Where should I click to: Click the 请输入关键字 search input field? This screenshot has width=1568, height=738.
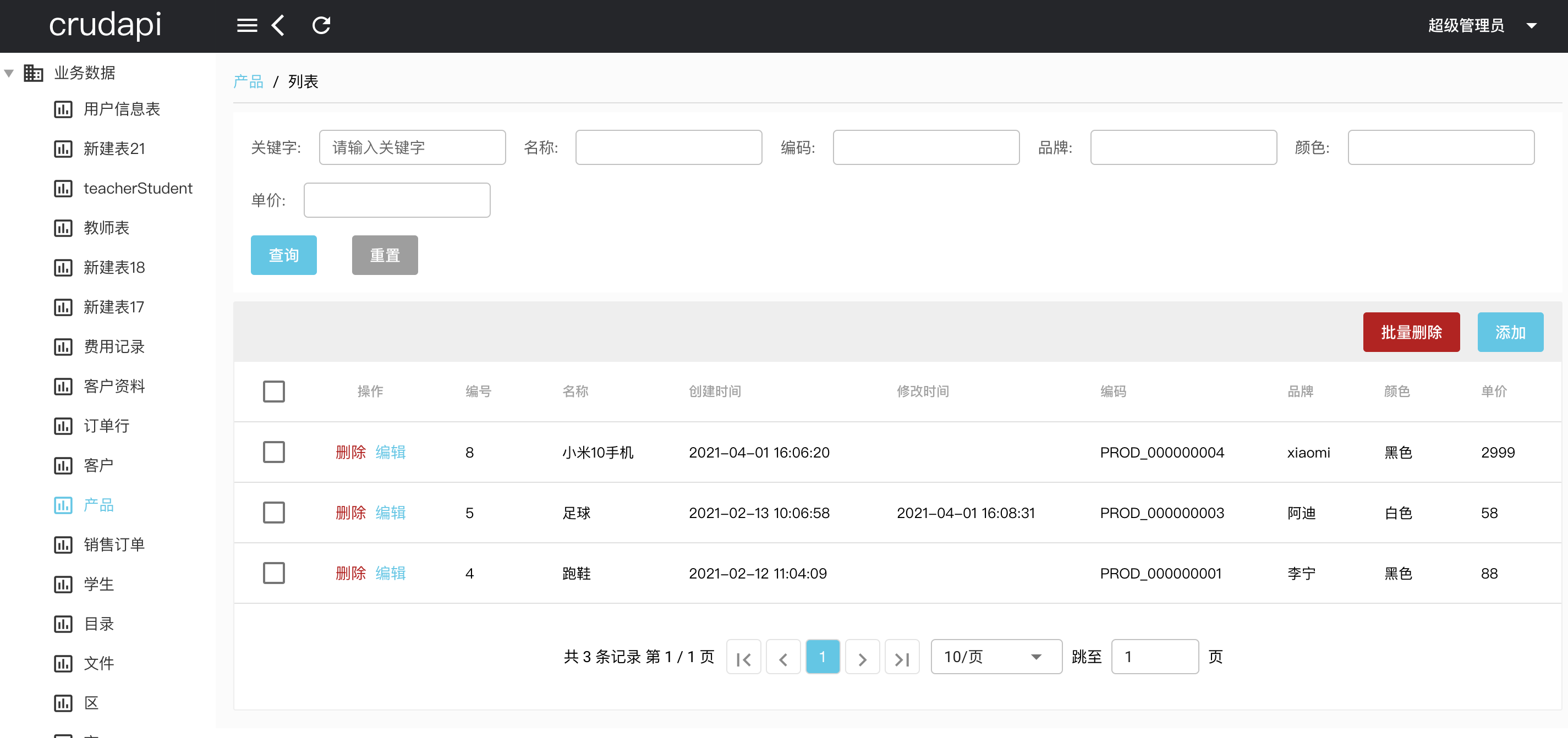(412, 147)
